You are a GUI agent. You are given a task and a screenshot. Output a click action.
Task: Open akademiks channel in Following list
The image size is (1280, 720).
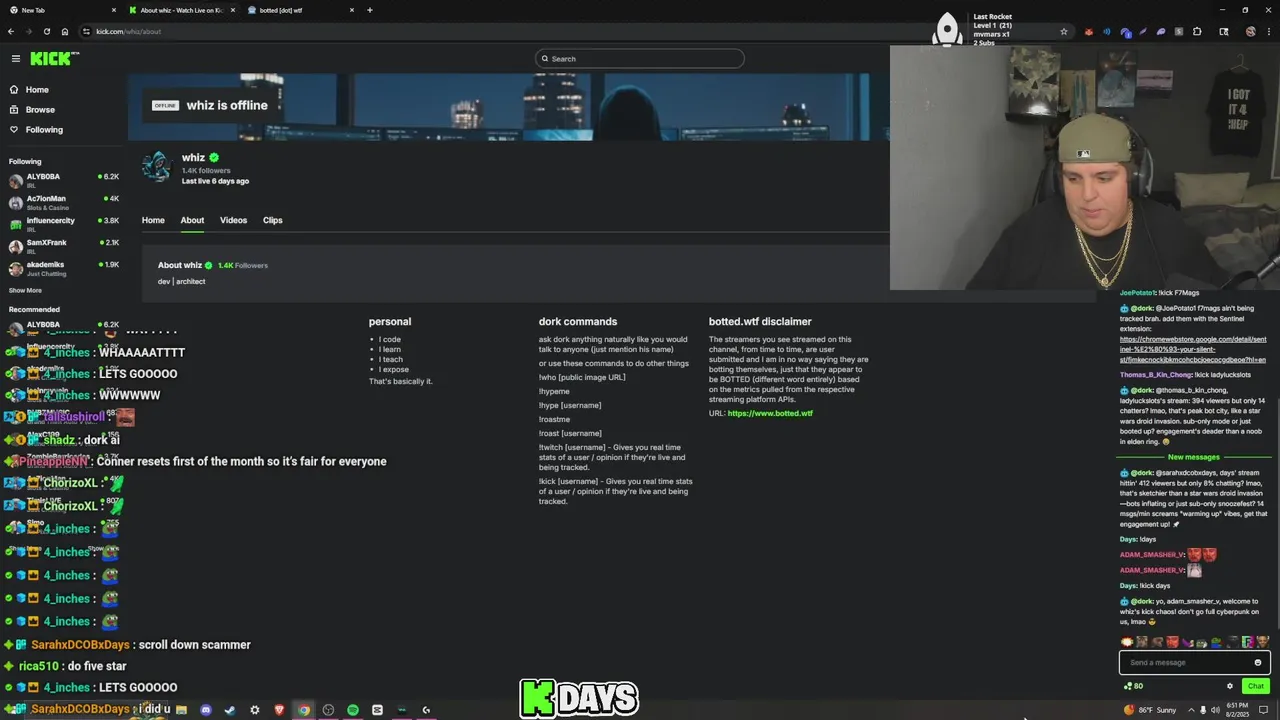[x=64, y=268]
